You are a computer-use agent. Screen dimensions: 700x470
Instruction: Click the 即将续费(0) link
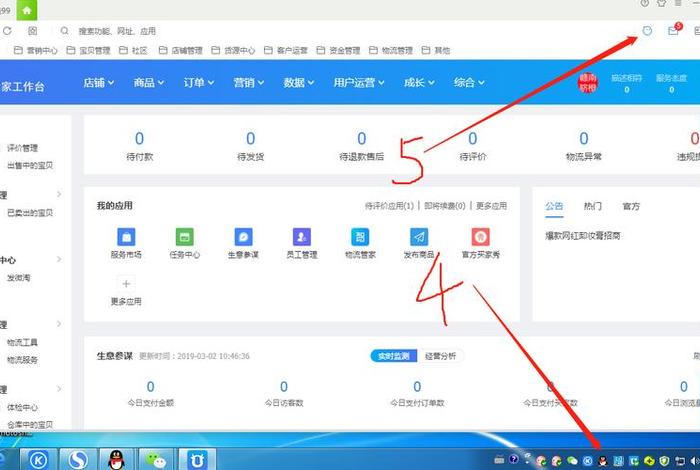pos(445,206)
